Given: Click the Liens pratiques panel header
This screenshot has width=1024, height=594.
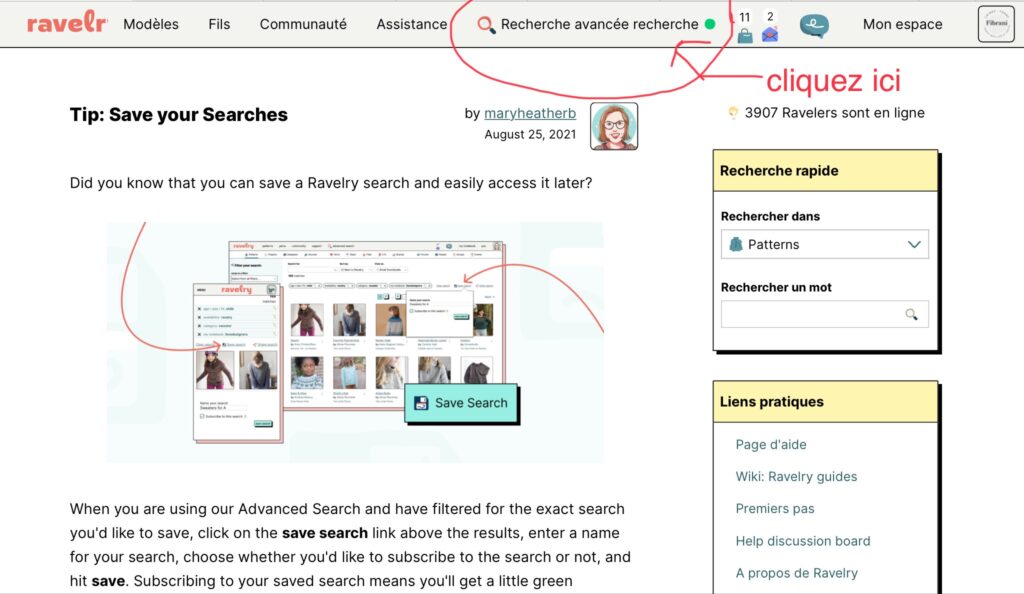Looking at the screenshot, I should click(825, 402).
